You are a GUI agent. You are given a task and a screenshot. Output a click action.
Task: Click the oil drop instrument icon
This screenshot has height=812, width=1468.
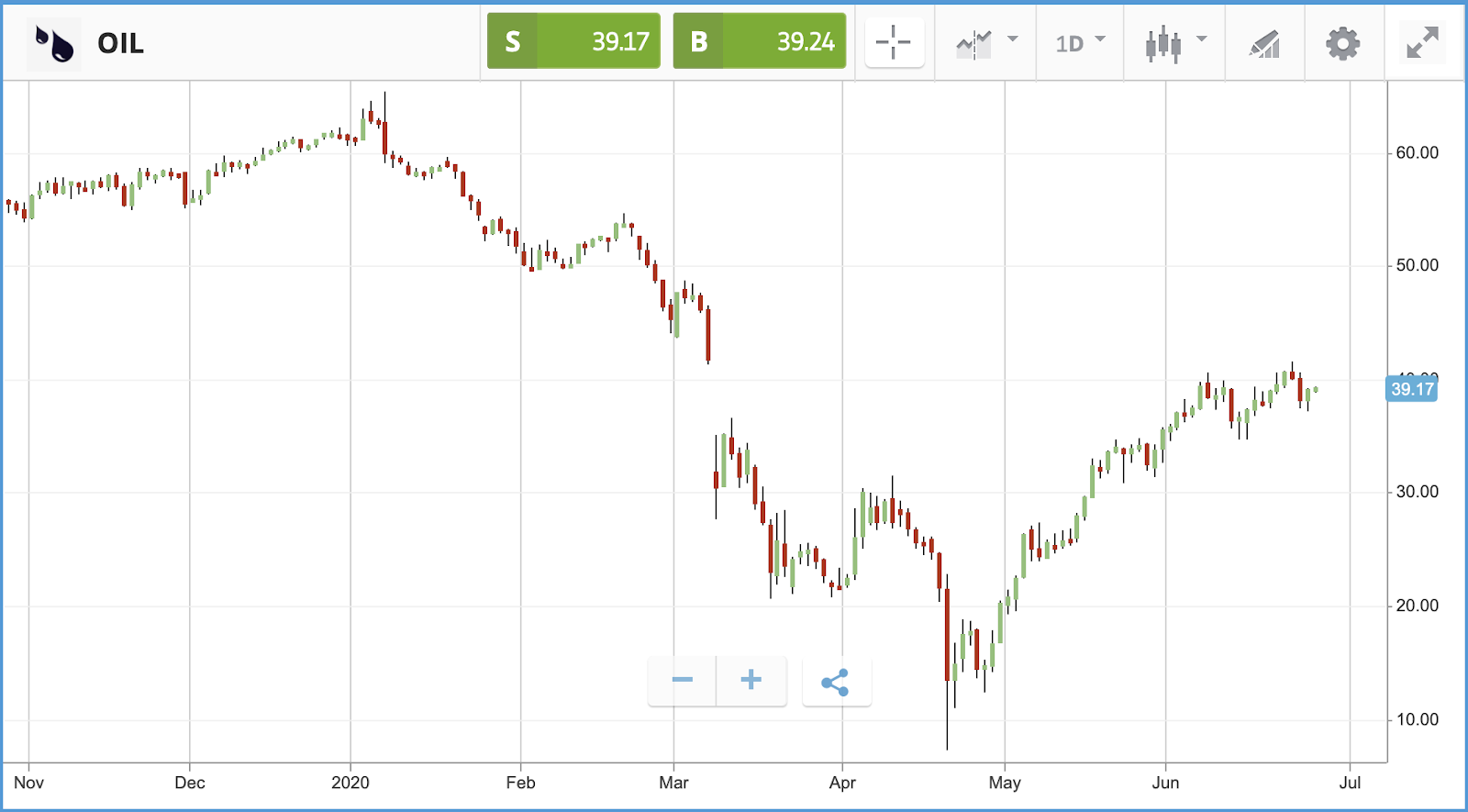(54, 43)
